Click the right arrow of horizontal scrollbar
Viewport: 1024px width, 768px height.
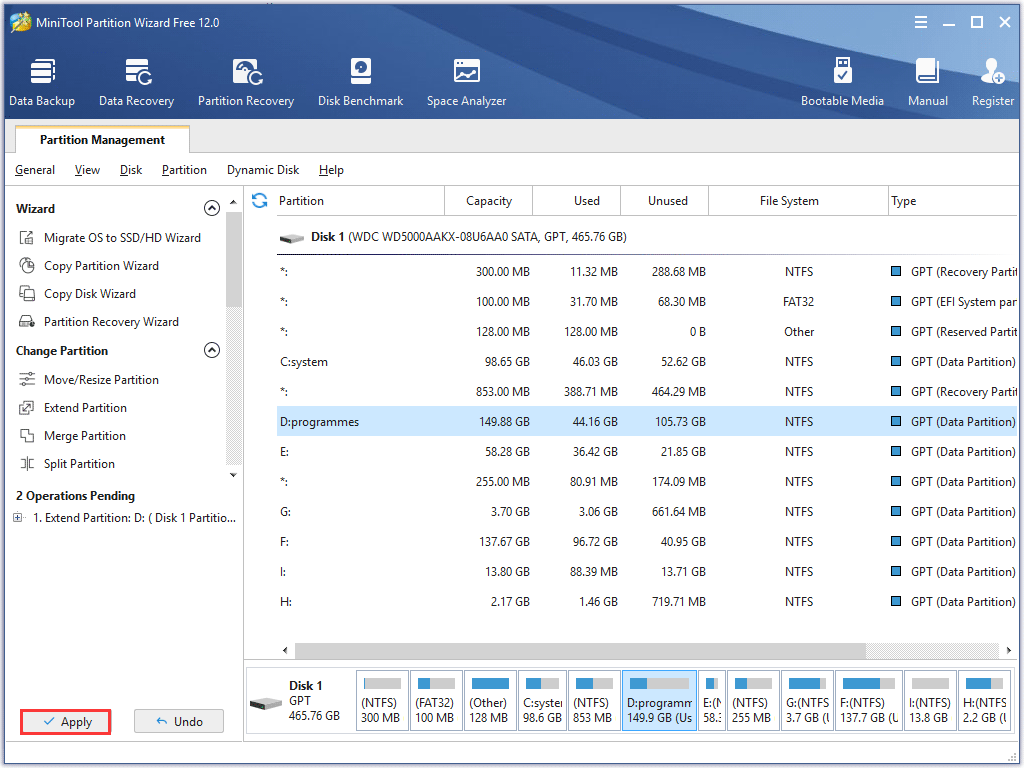[1008, 650]
